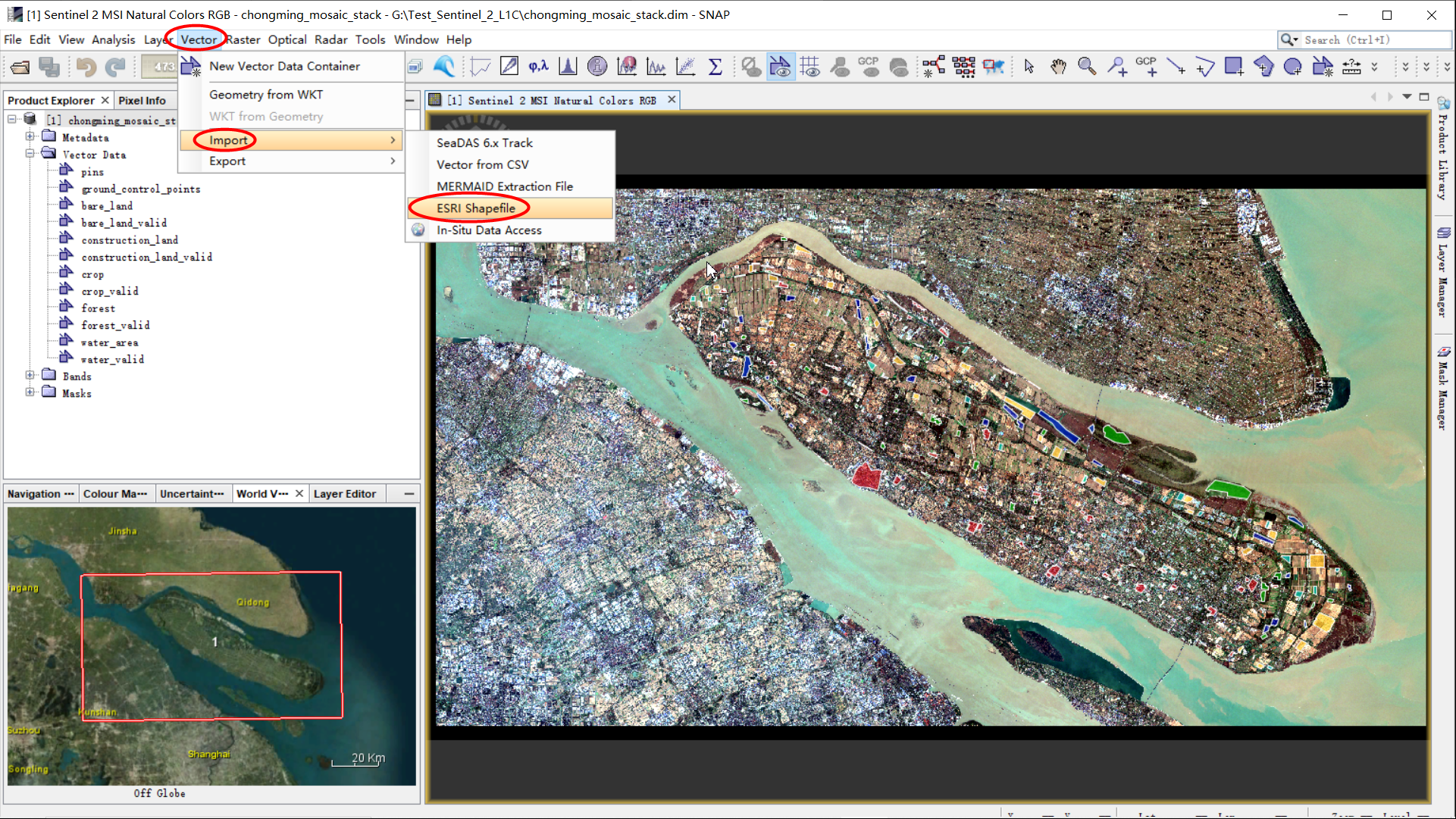Select the Zoom magnifier tool
This screenshot has width=1456, height=819.
click(1087, 67)
